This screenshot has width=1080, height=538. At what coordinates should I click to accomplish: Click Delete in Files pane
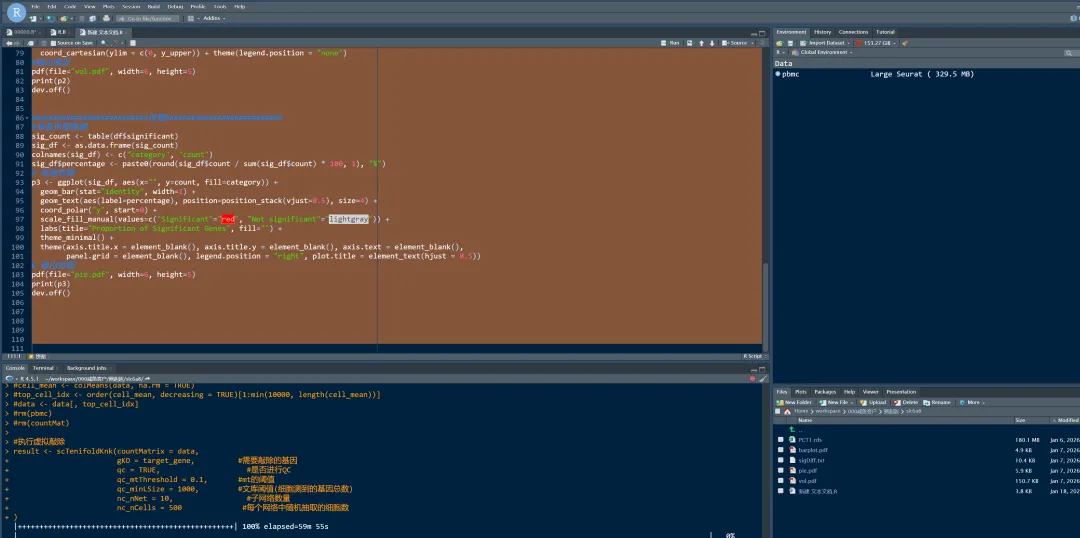(x=906, y=402)
